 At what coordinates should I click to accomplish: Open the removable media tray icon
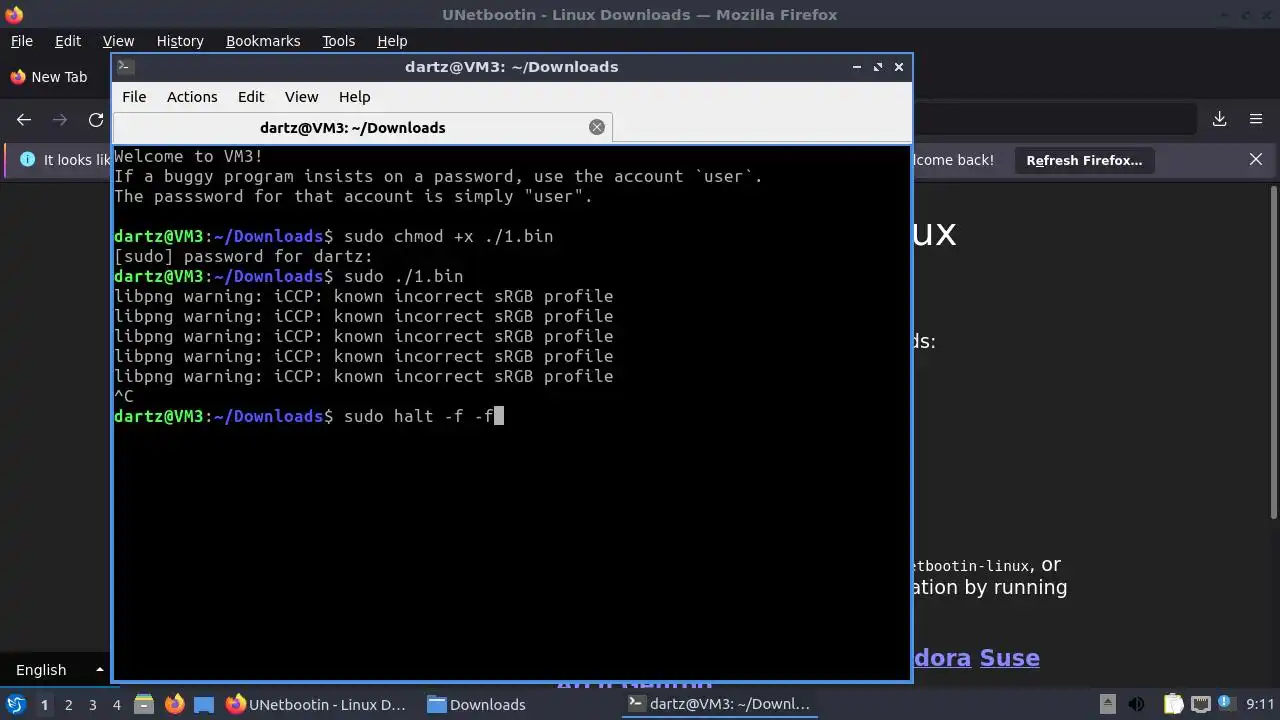point(1107,704)
